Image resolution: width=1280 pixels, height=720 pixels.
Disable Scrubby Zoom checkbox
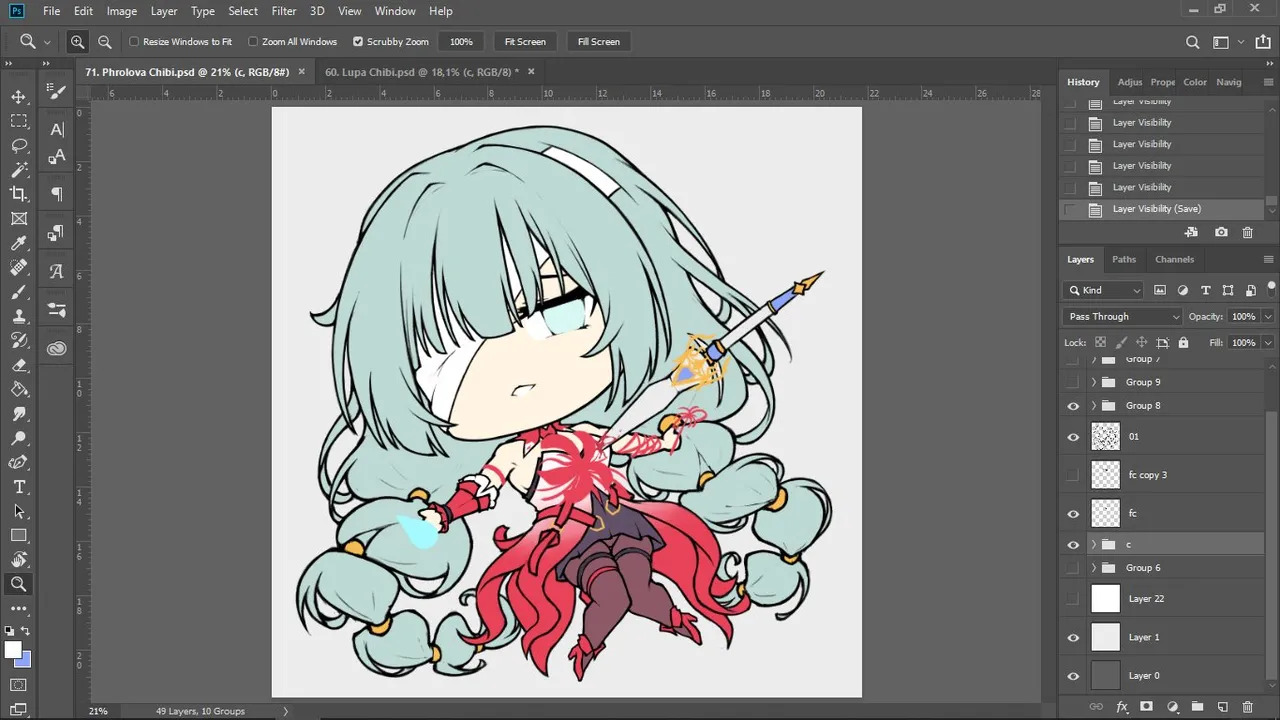[358, 42]
